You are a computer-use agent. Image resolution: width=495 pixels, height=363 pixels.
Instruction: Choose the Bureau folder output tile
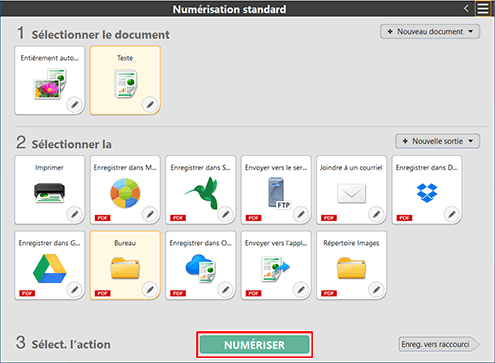(125, 265)
